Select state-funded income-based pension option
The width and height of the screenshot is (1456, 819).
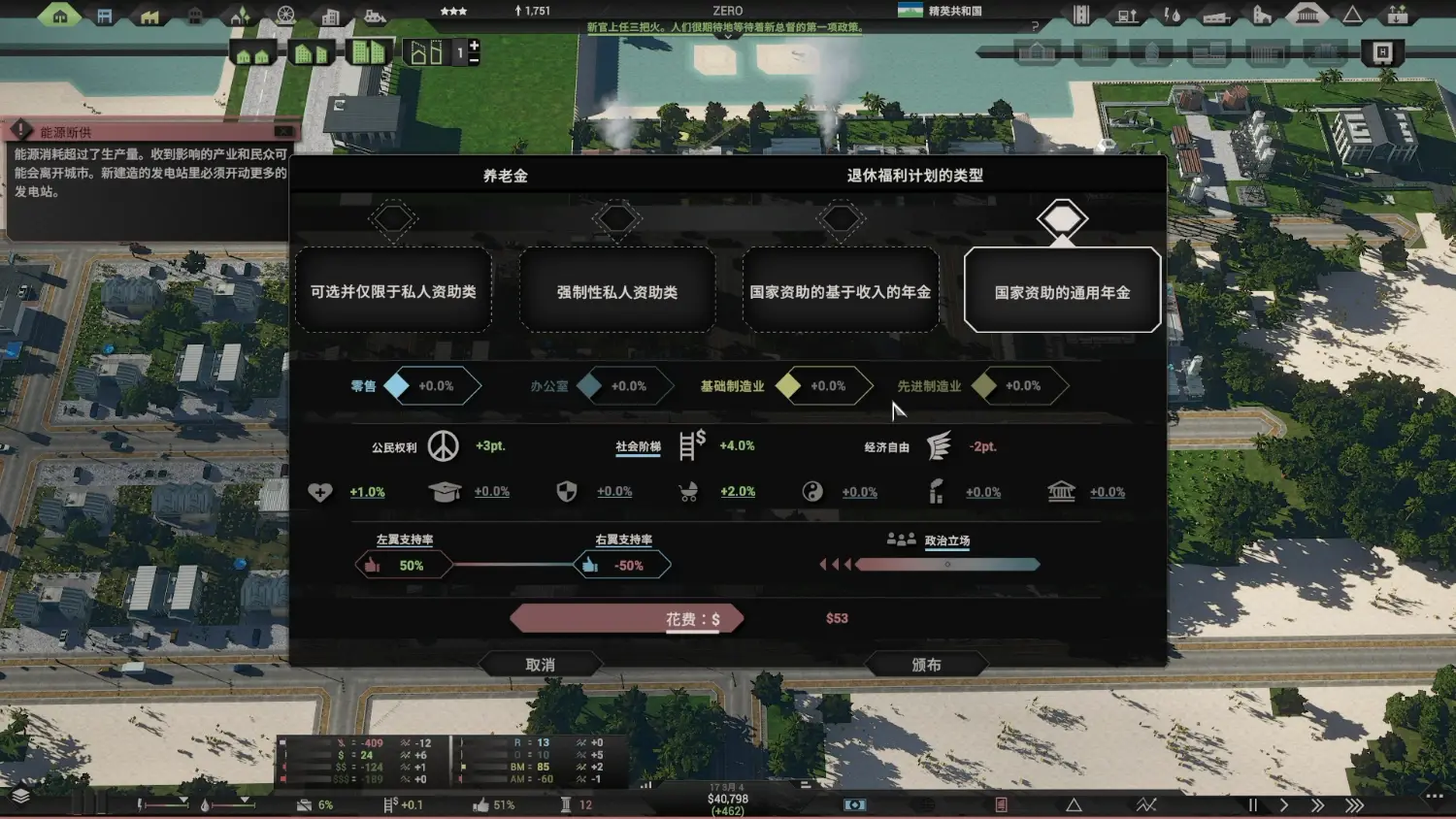point(841,290)
